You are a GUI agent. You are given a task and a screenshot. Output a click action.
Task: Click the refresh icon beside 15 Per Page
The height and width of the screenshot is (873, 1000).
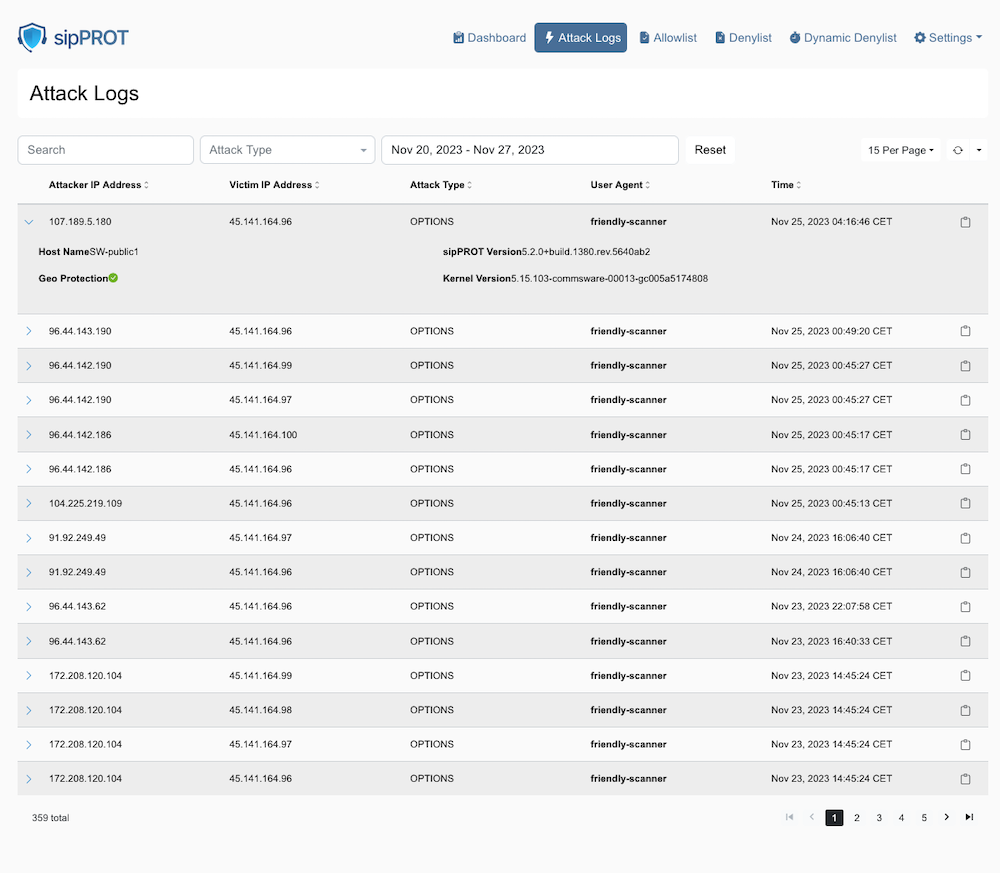tap(958, 150)
